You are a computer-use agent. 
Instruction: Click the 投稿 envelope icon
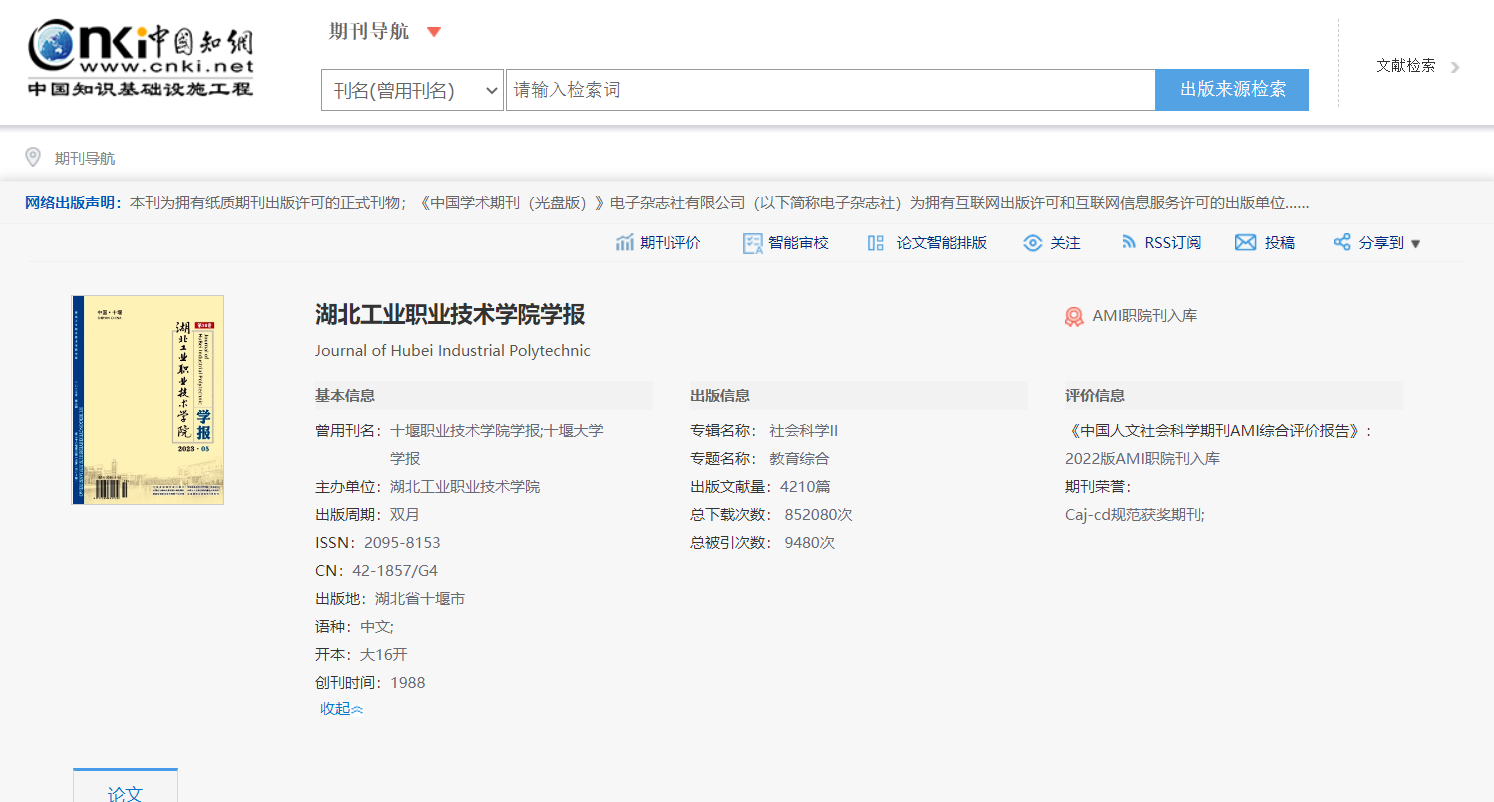coord(1245,243)
